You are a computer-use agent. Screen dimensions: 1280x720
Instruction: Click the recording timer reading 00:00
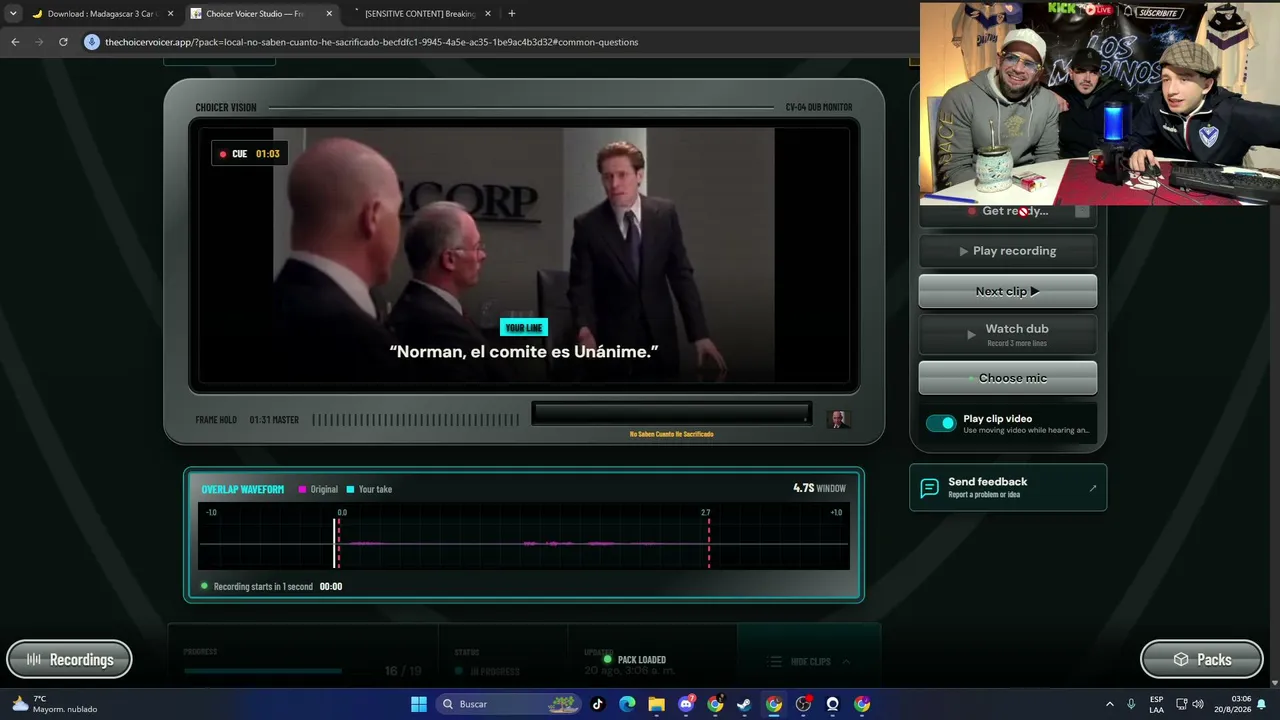tap(331, 587)
